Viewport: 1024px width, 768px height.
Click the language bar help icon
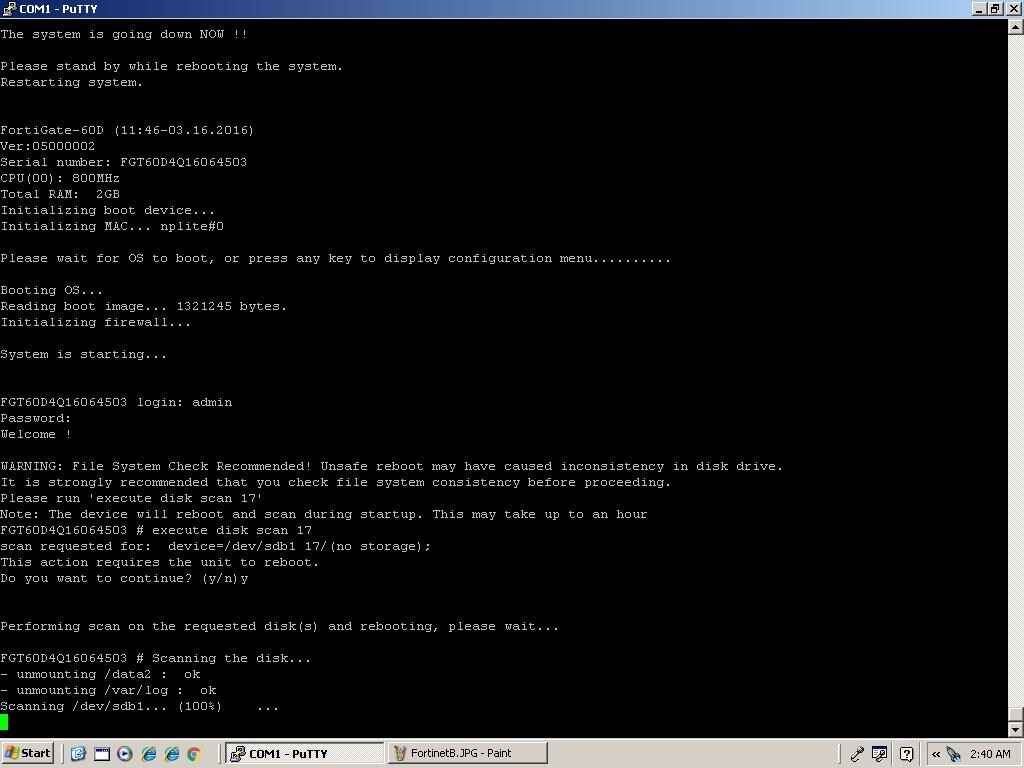(x=906, y=754)
